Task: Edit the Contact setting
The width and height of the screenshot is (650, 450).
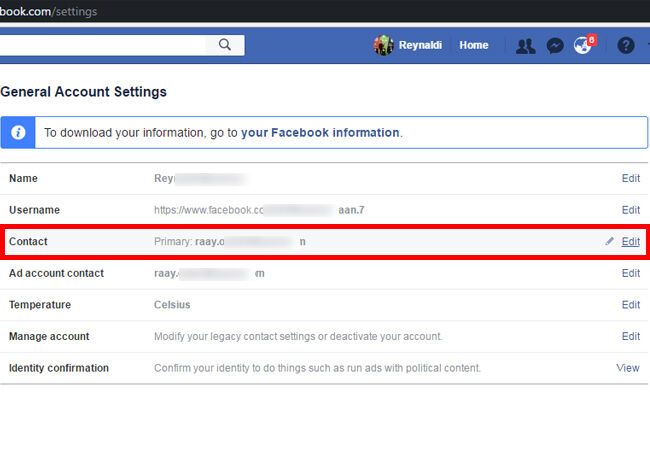Action: tap(631, 242)
